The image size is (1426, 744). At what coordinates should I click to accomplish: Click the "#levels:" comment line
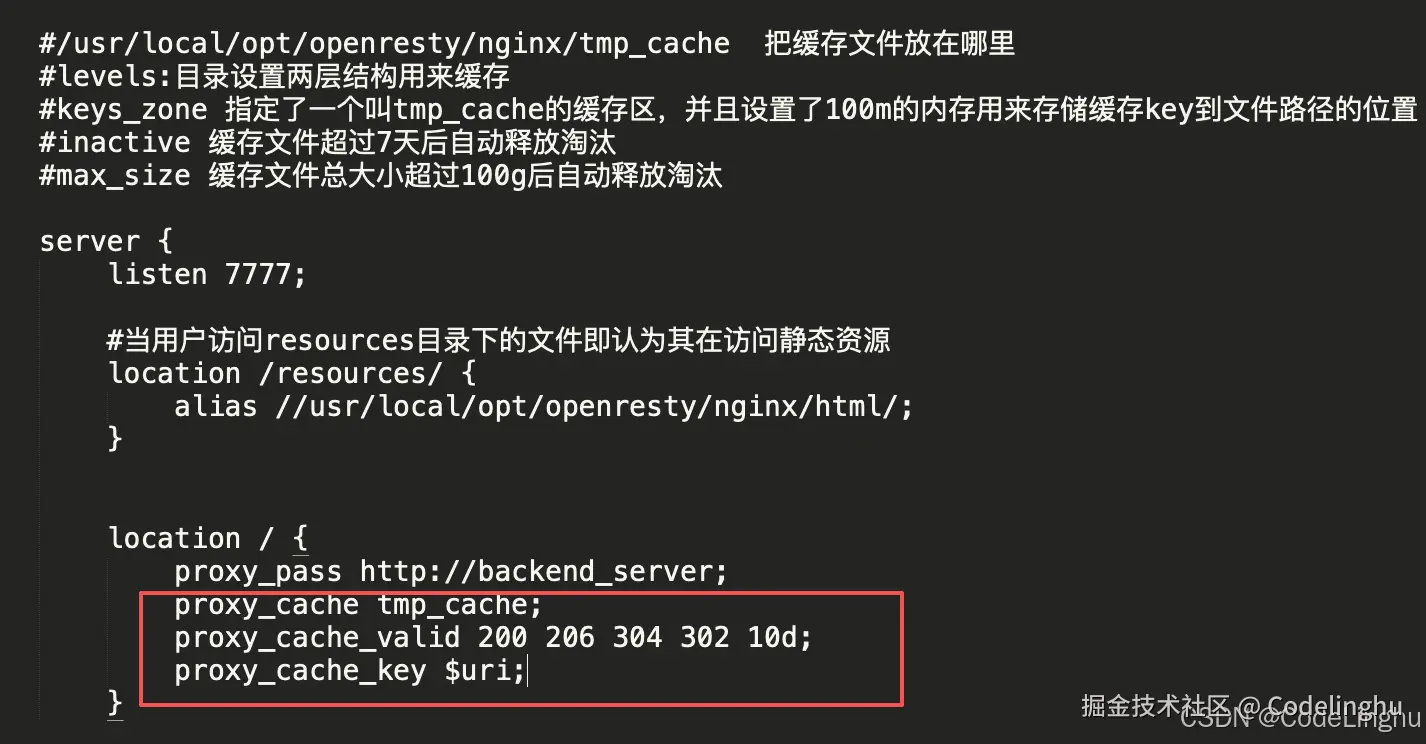[274, 77]
